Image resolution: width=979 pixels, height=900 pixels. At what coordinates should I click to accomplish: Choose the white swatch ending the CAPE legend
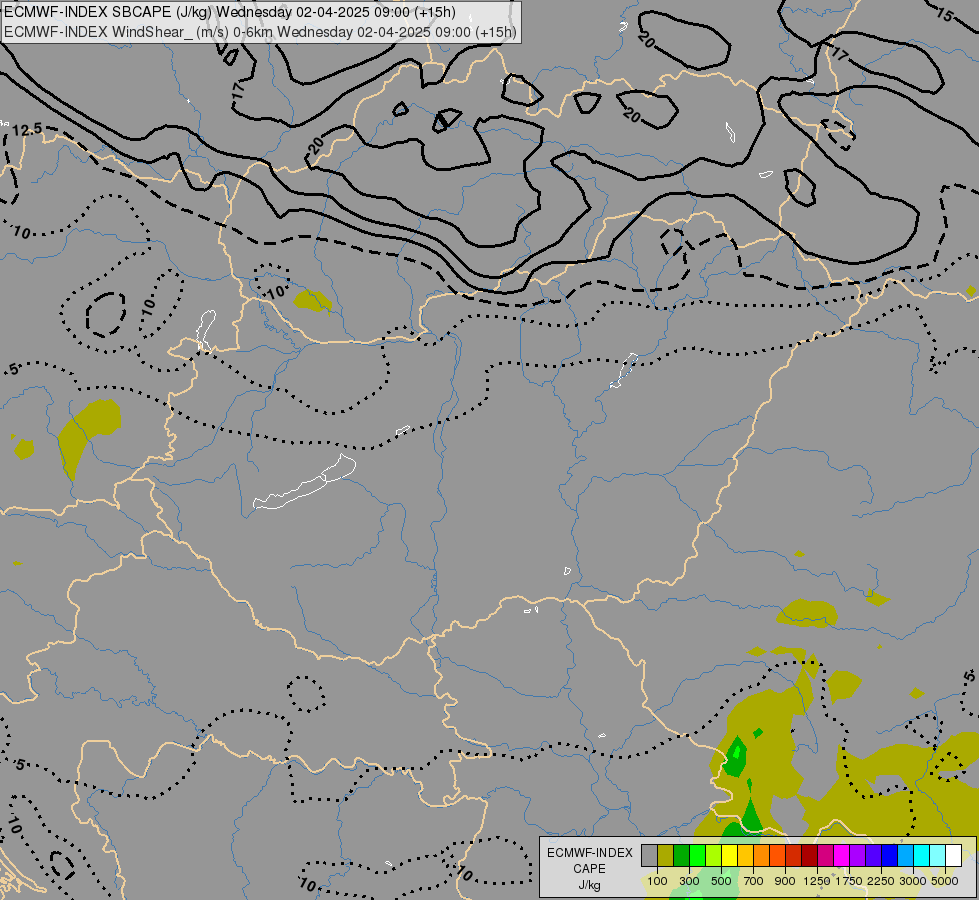(x=953, y=856)
